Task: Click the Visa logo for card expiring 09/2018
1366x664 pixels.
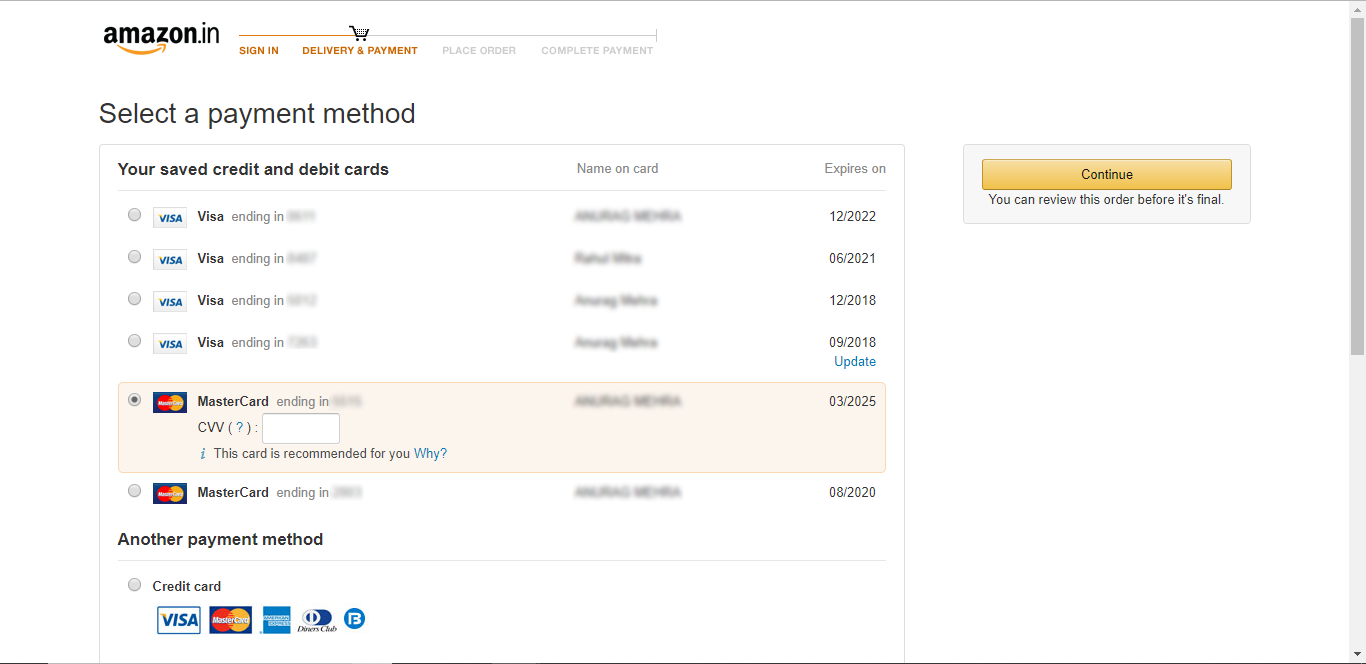Action: click(x=170, y=343)
